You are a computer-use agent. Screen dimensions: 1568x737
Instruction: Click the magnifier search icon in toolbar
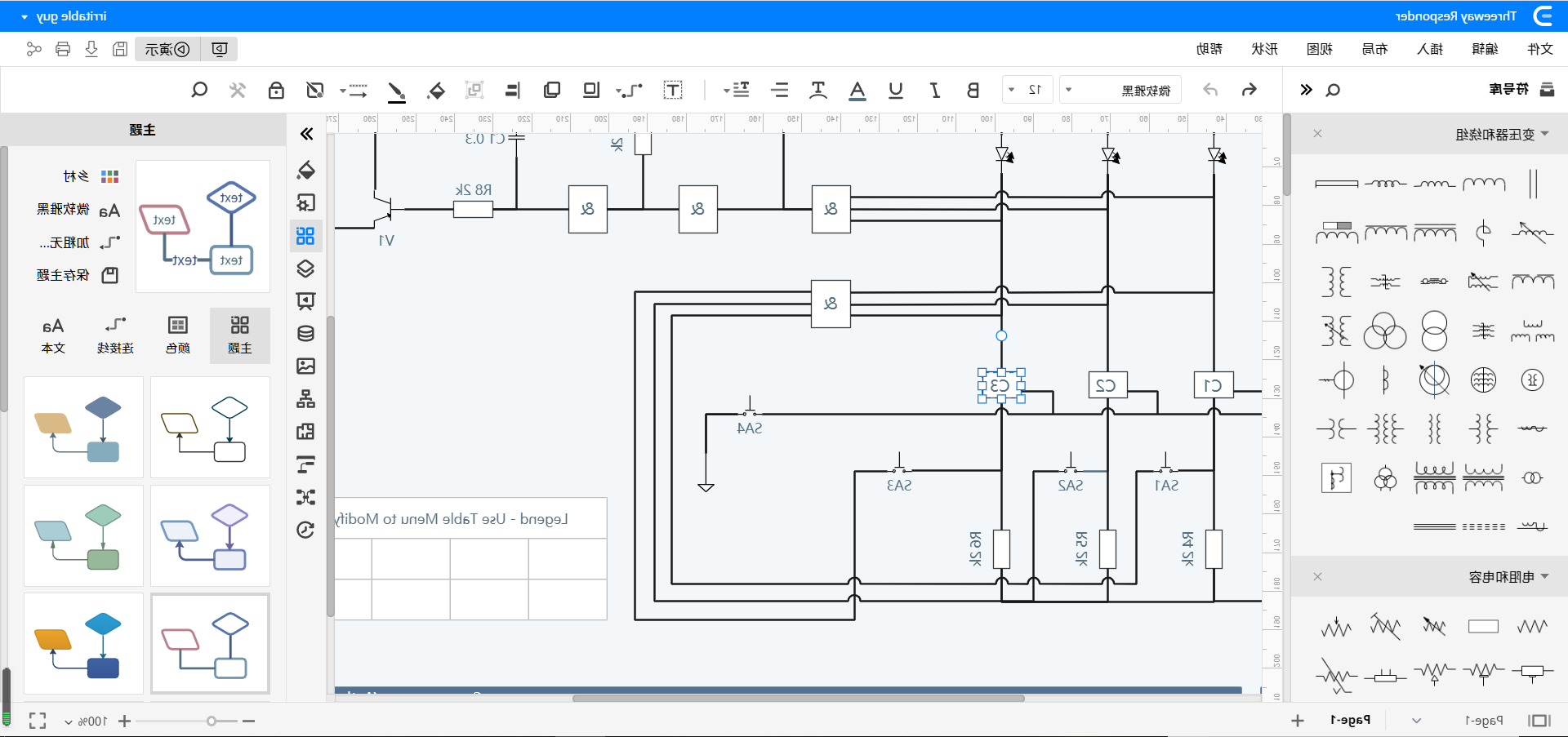tap(199, 90)
